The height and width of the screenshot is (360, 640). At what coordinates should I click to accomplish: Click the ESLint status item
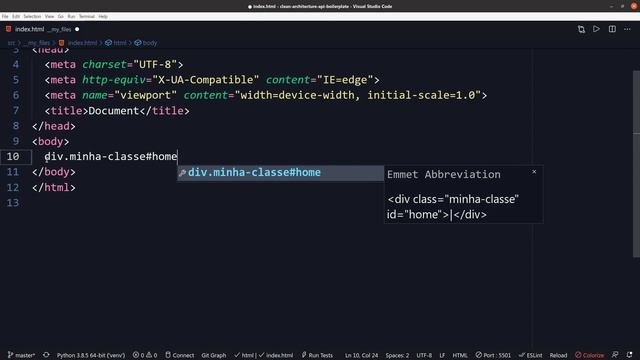[x=530, y=355]
